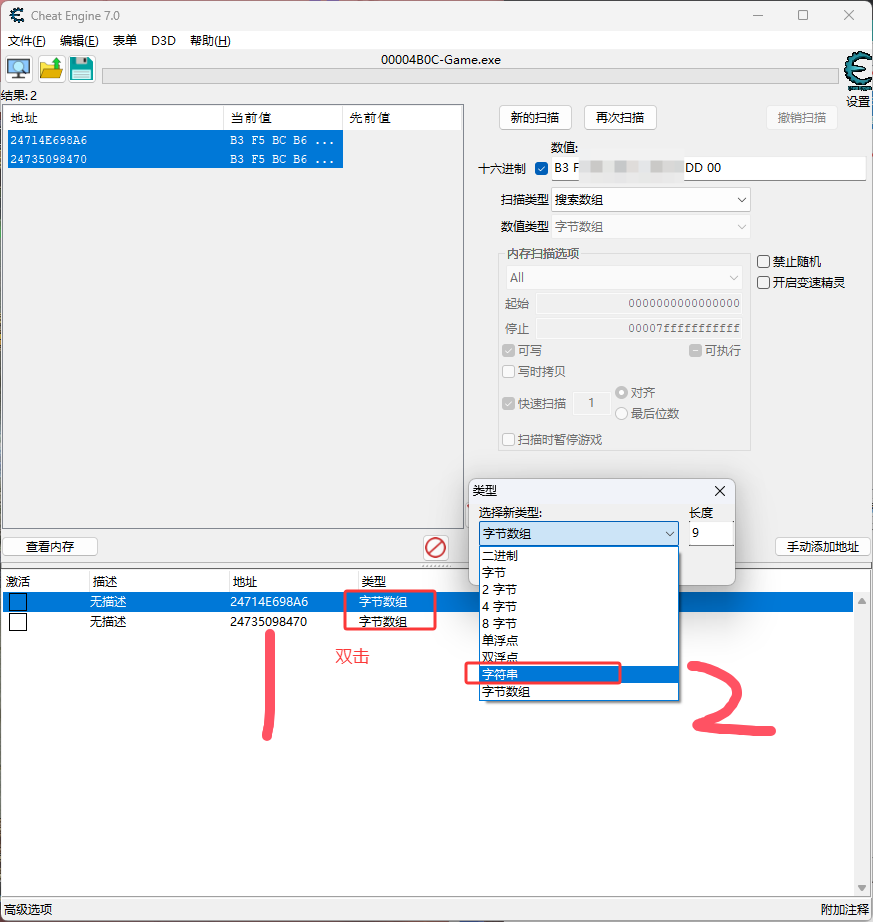The height and width of the screenshot is (922, 873).
Task: Open the process list computer icon
Action: click(x=19, y=69)
